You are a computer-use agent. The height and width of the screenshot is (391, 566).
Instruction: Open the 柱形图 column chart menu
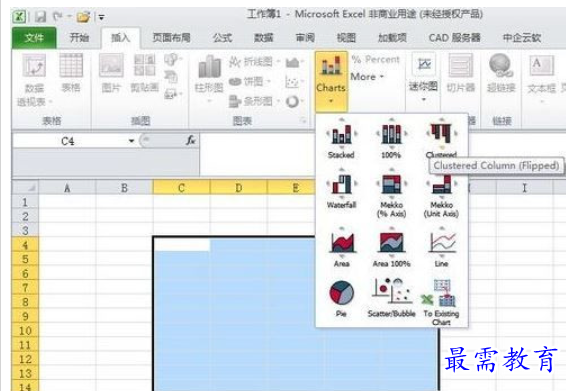[x=209, y=79]
